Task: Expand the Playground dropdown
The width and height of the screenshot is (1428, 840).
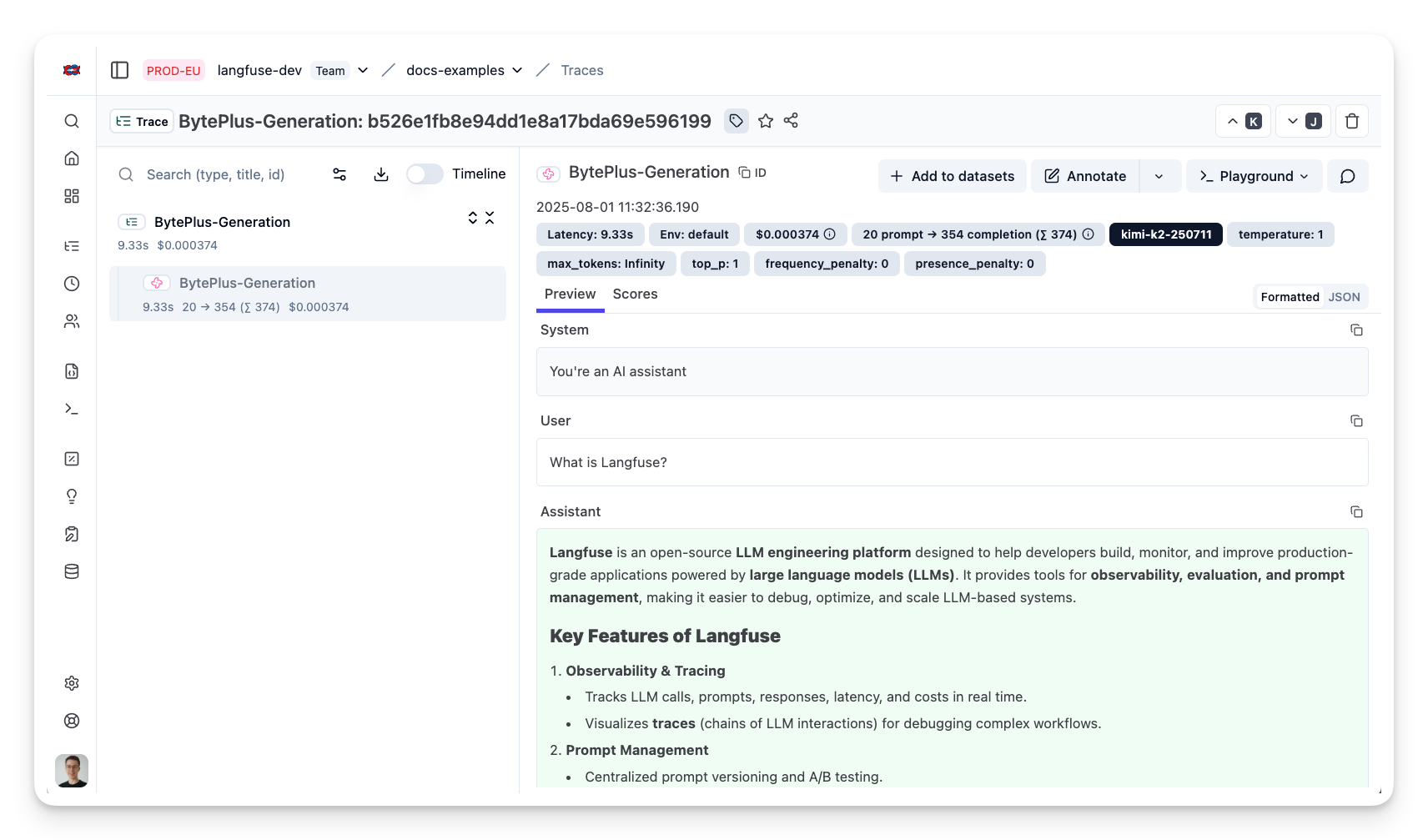Action: point(1254,176)
